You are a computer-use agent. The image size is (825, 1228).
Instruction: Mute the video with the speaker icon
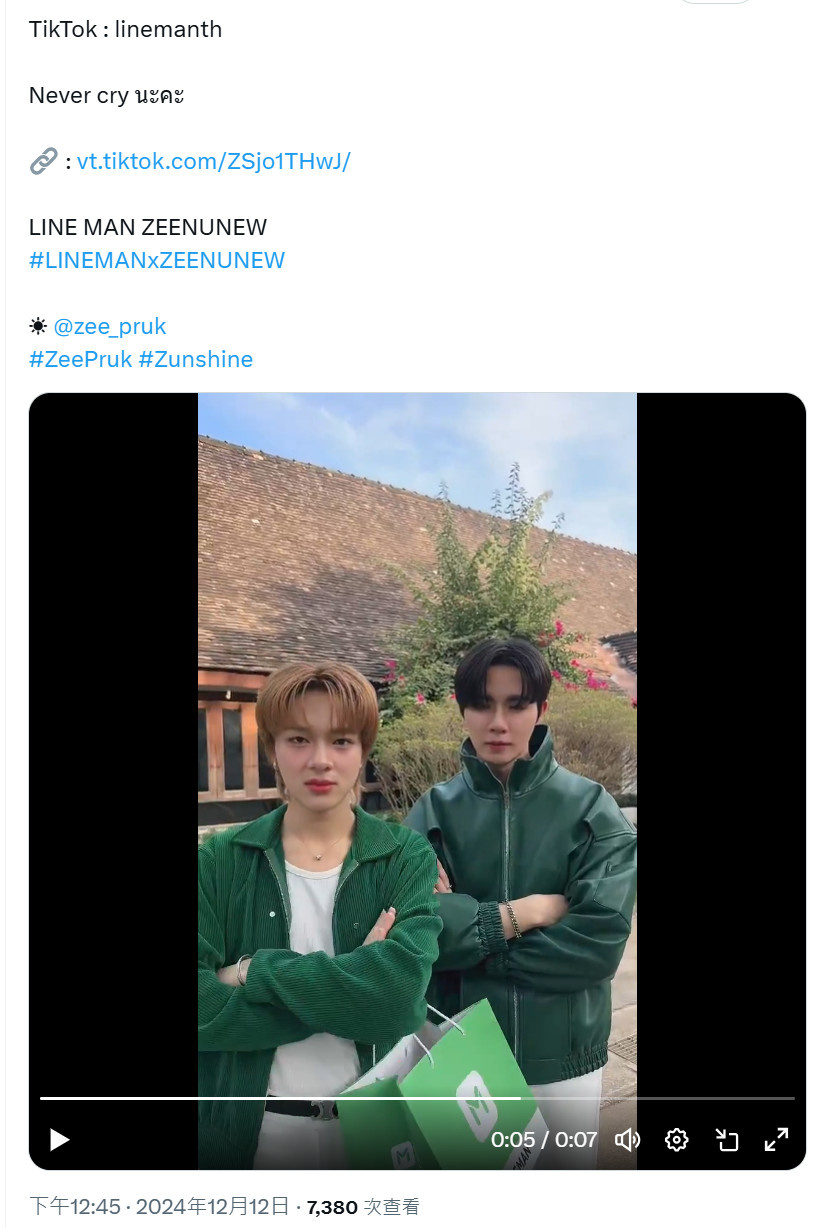(x=627, y=1139)
